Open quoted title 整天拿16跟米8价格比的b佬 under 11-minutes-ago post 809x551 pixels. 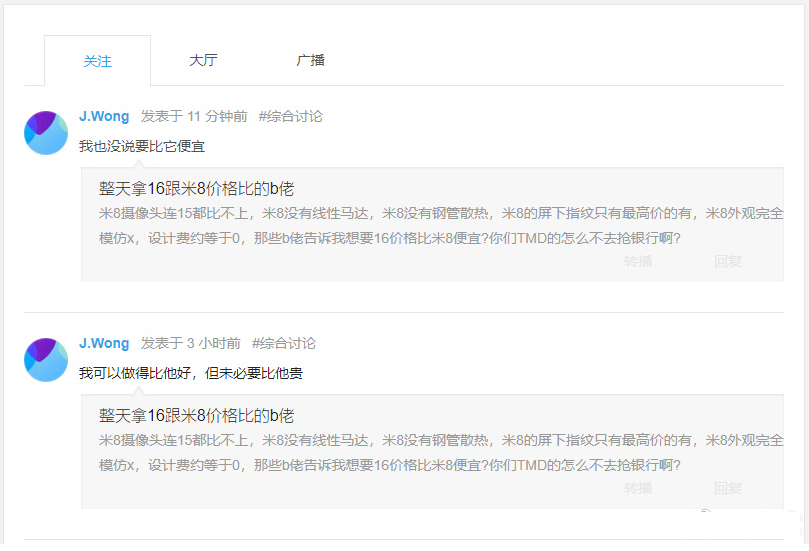tap(196, 189)
